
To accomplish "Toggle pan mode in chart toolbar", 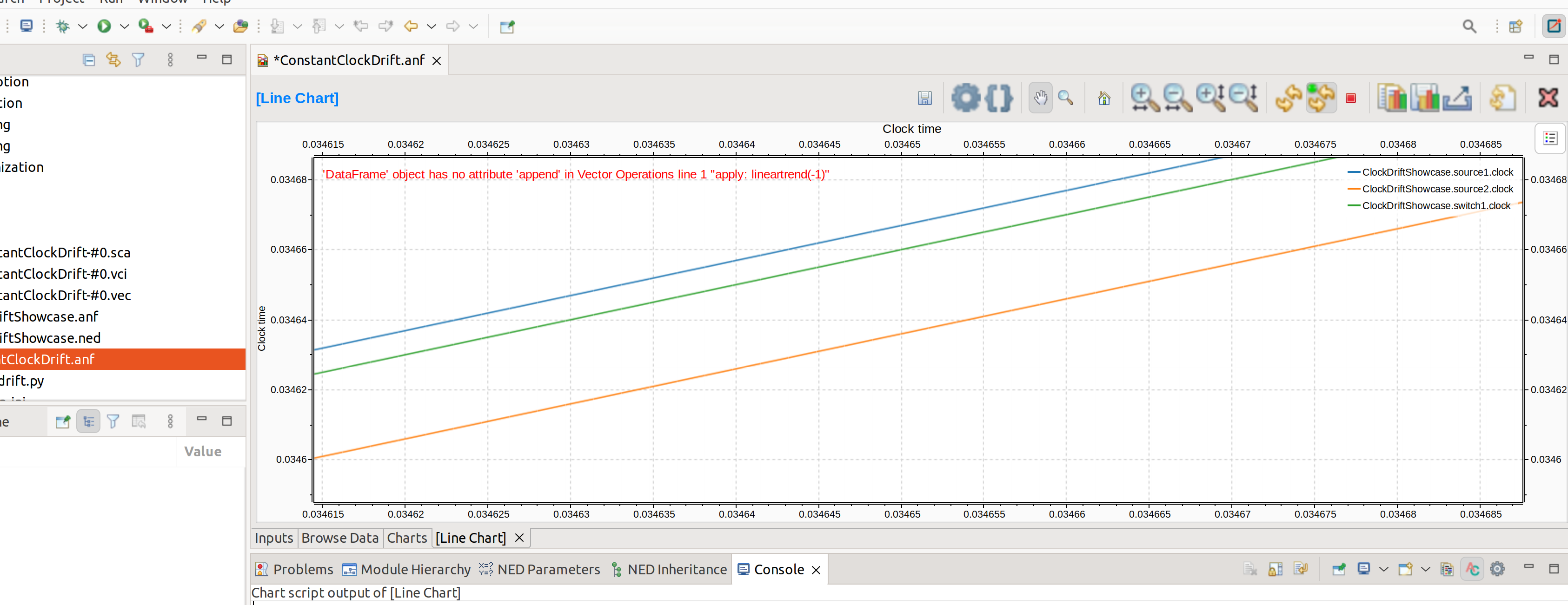I will pos(1040,97).
